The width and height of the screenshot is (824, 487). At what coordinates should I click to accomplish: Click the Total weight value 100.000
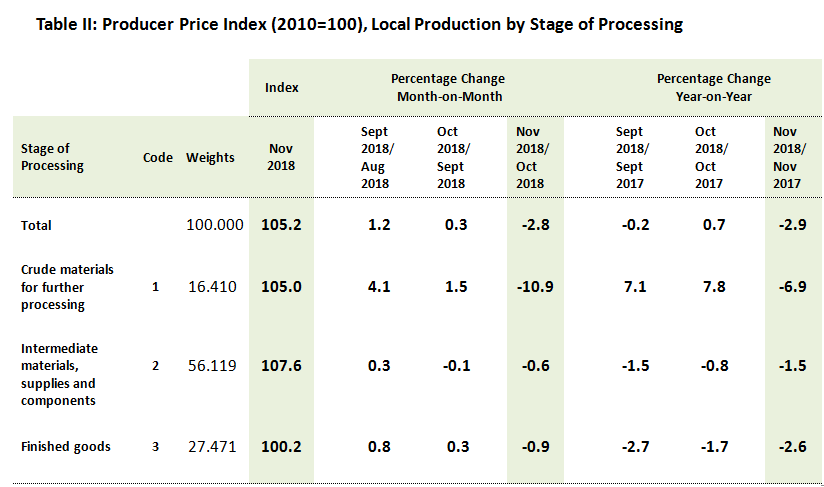point(215,226)
